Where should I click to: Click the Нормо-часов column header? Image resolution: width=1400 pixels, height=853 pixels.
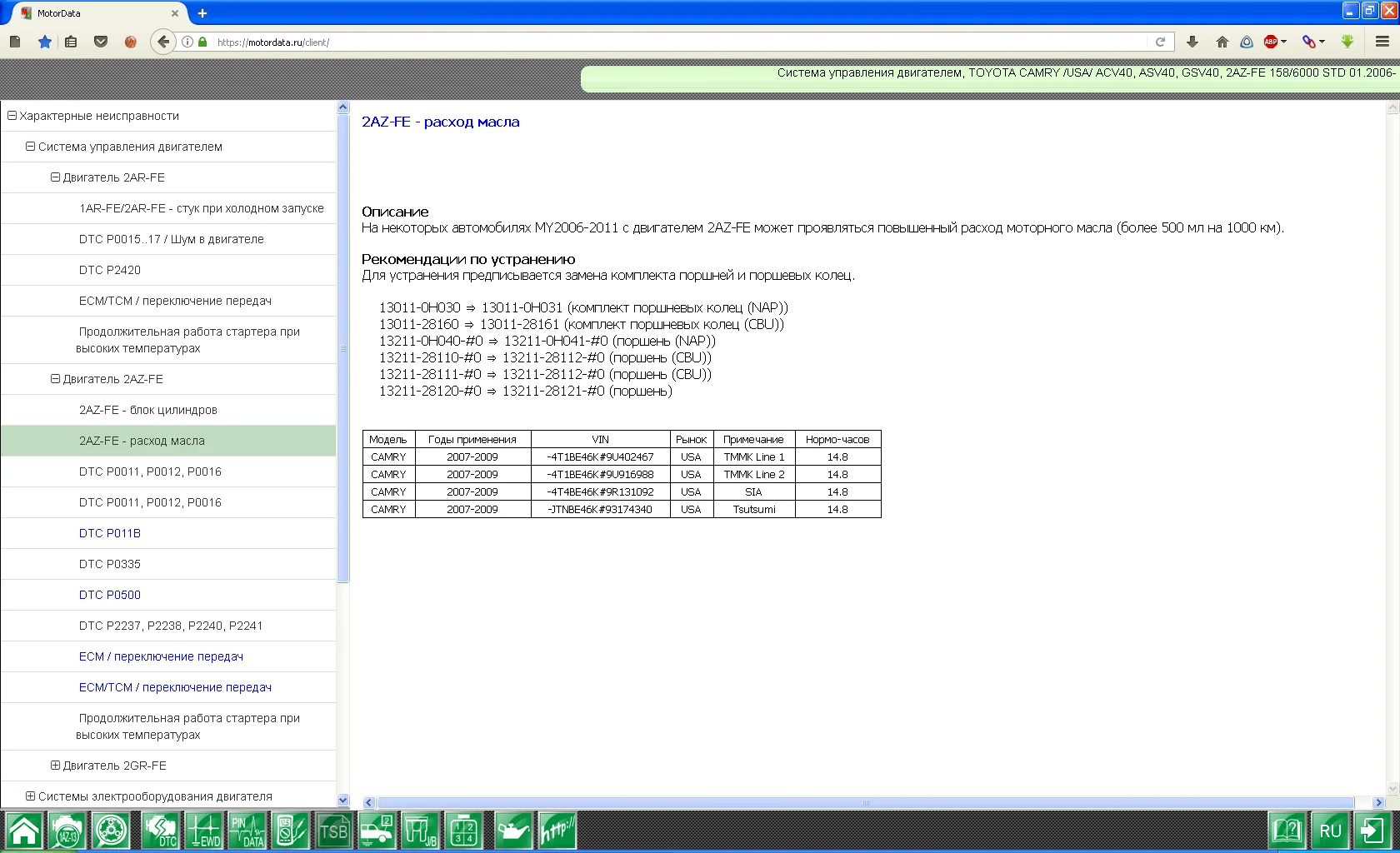coord(837,440)
